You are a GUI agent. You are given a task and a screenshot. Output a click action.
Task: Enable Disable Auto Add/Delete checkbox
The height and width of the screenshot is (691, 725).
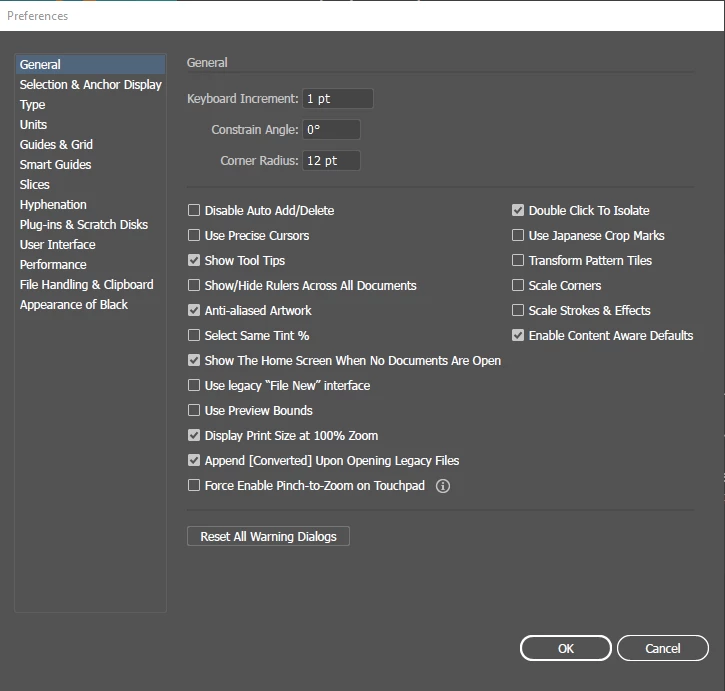click(194, 210)
